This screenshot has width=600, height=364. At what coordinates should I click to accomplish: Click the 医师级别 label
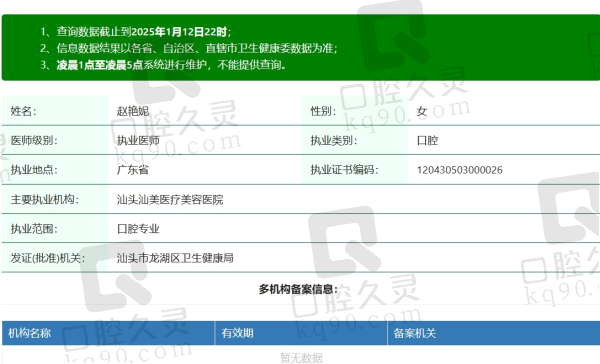click(x=34, y=140)
